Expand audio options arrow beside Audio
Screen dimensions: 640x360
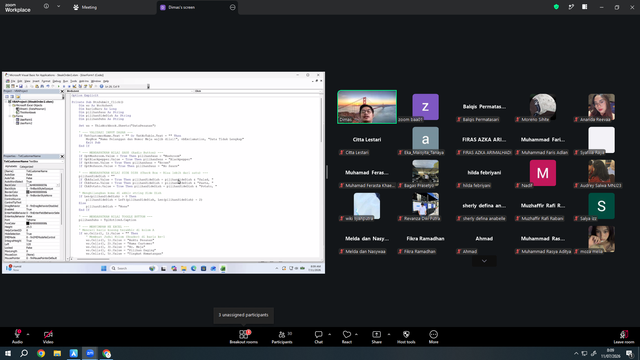click(28, 334)
